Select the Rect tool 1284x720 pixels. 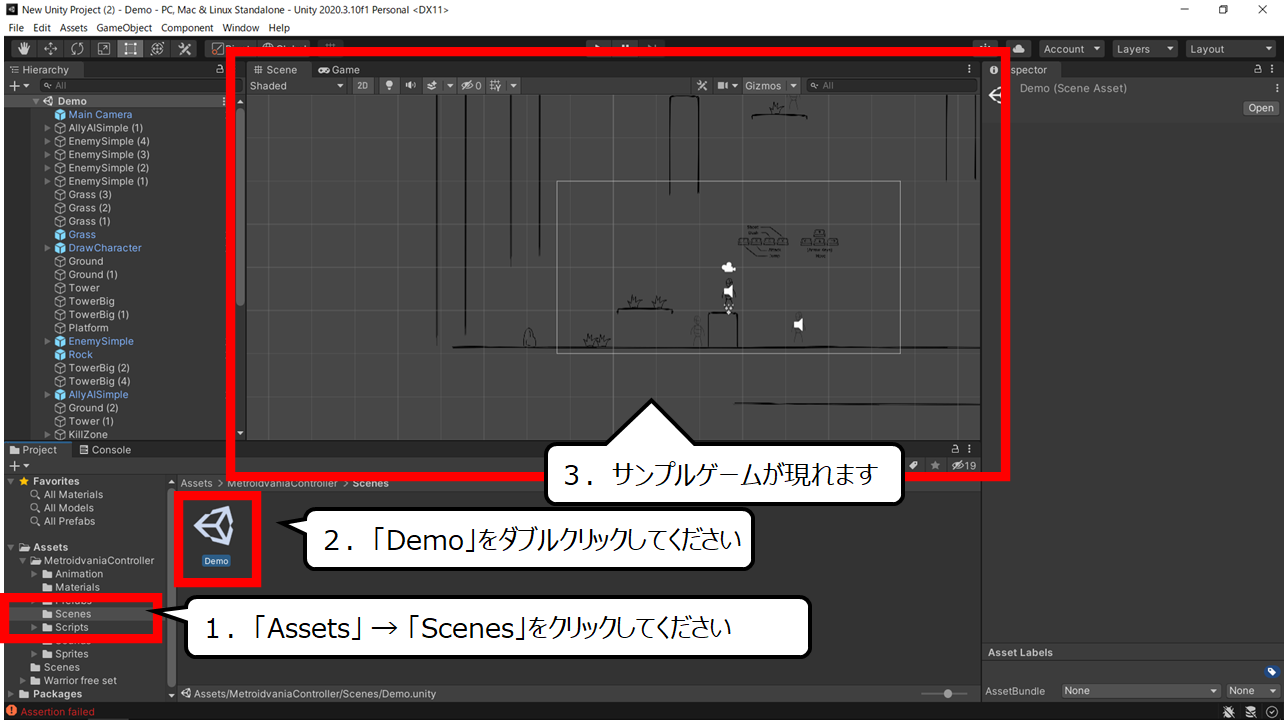pyautogui.click(x=131, y=49)
